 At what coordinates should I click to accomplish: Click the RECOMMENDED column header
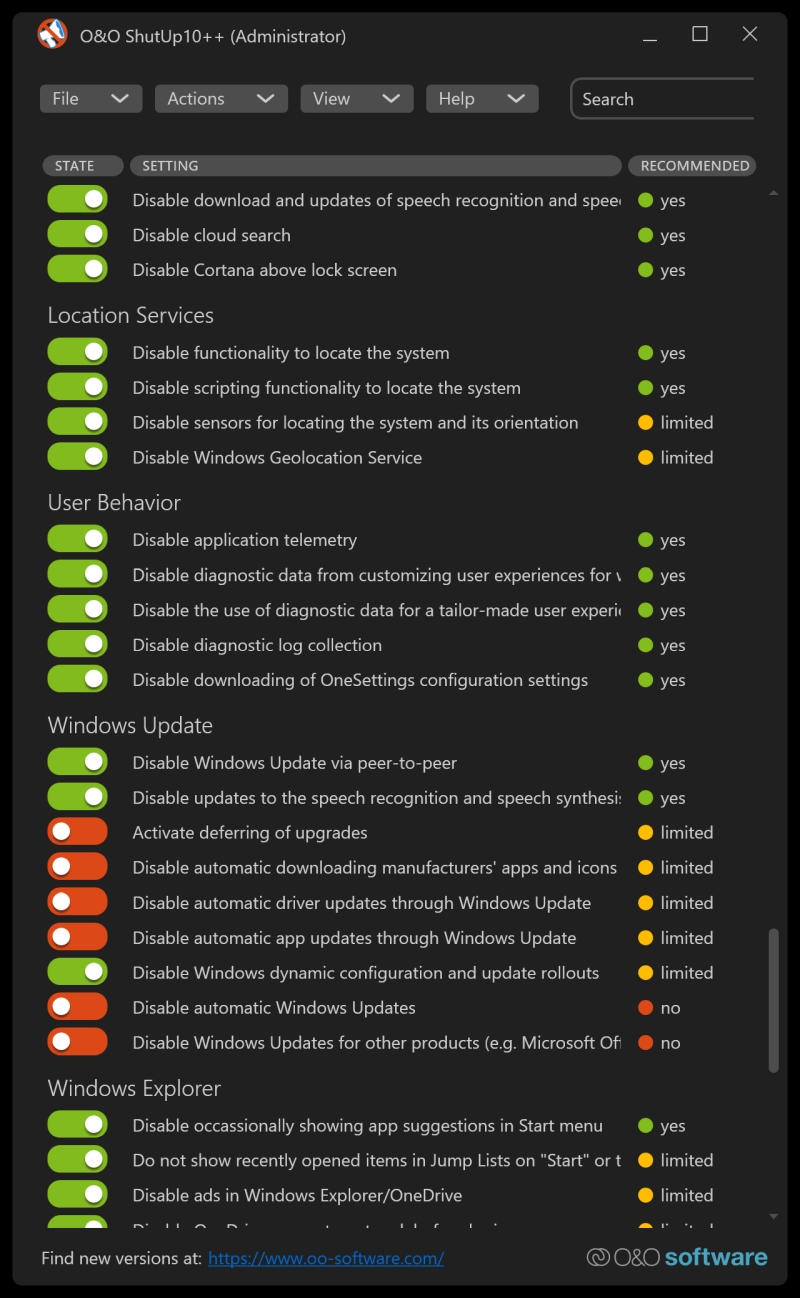coord(694,166)
